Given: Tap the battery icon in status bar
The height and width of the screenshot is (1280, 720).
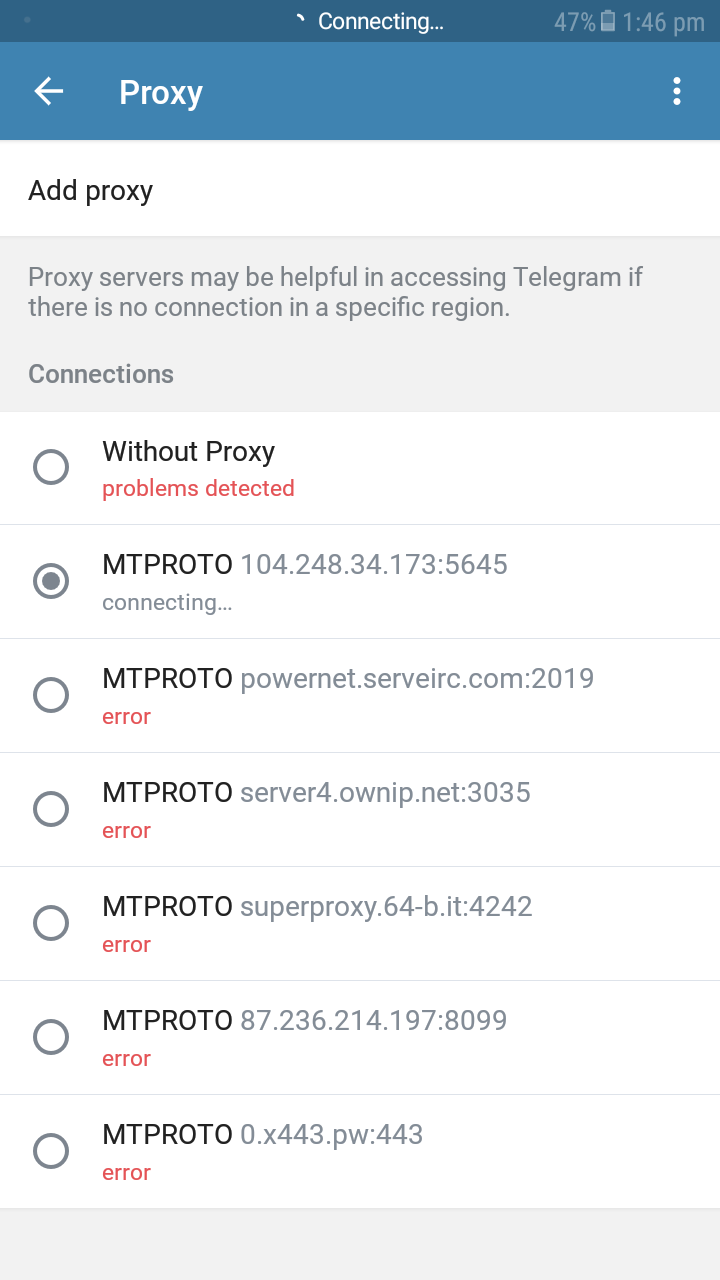Looking at the screenshot, I should 608,22.
